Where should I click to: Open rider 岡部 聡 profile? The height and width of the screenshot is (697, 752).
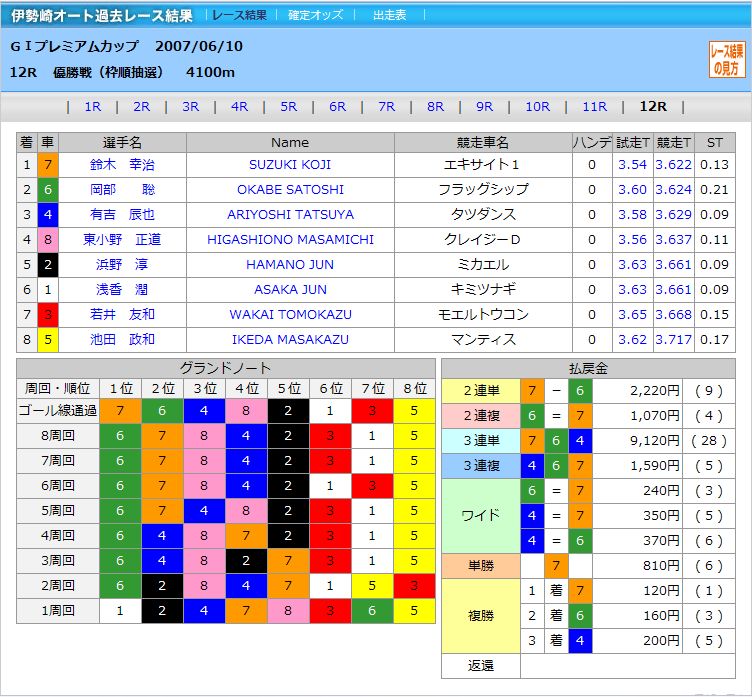pos(122,190)
